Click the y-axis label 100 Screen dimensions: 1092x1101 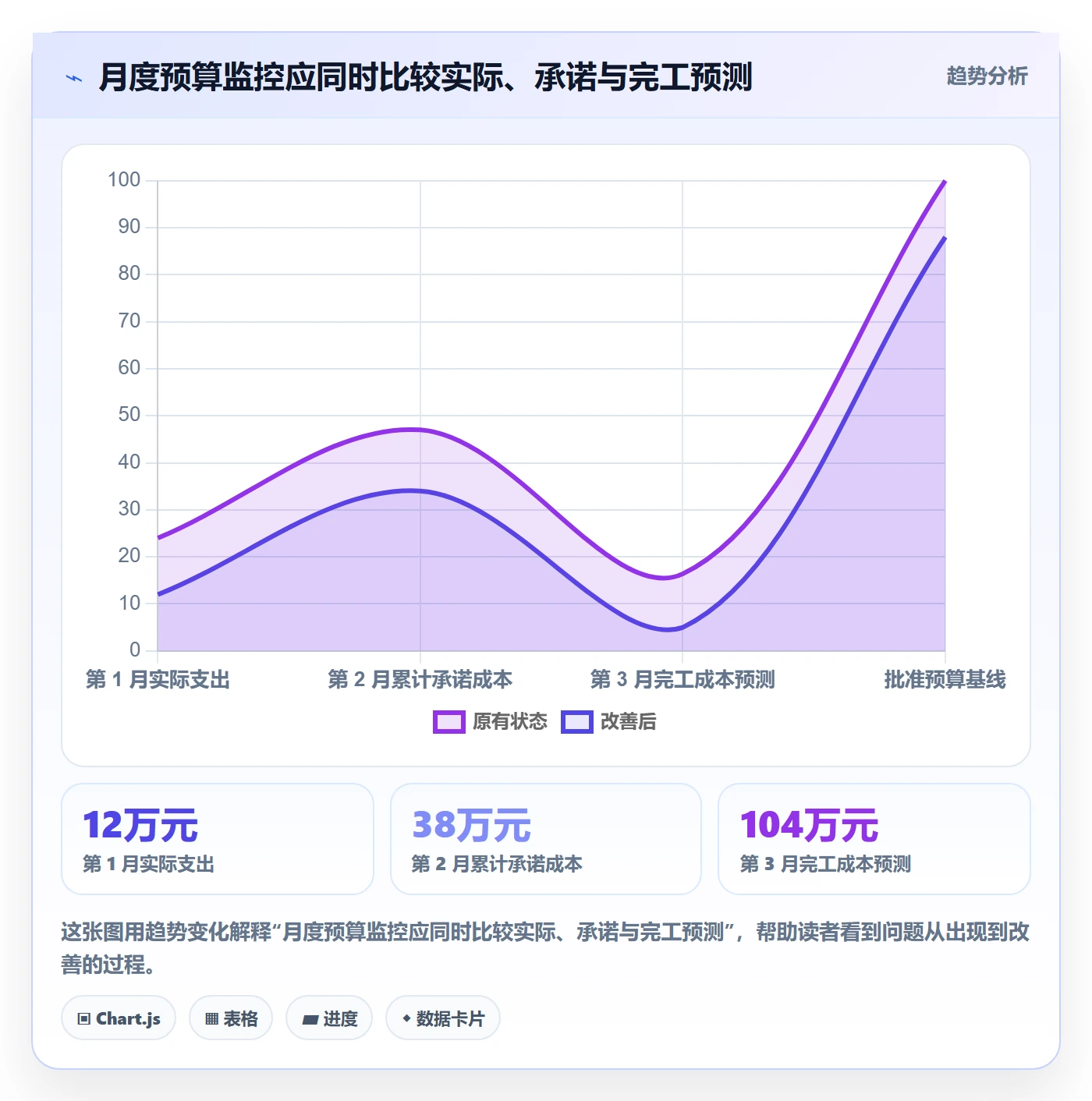click(124, 180)
